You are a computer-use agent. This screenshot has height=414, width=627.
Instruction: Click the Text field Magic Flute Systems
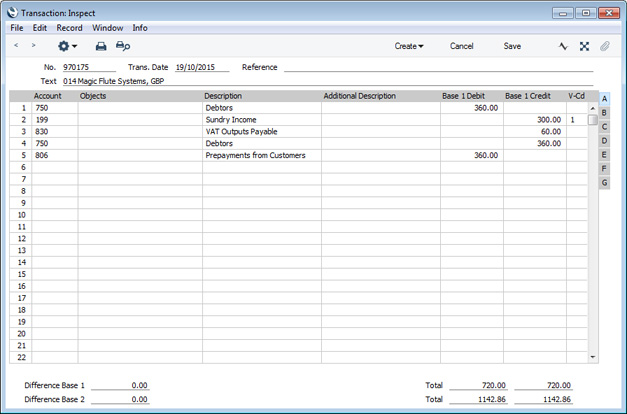(327, 81)
